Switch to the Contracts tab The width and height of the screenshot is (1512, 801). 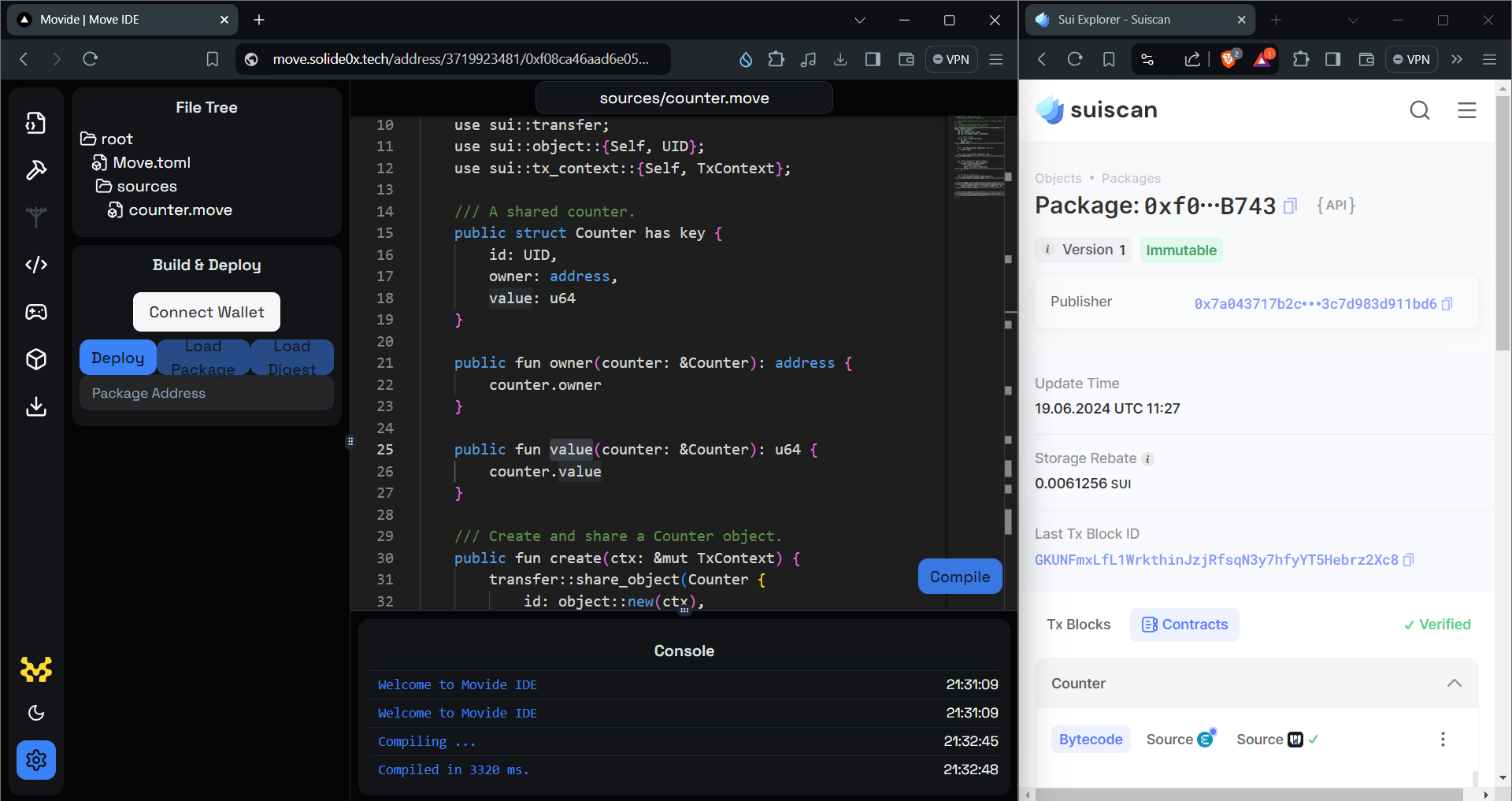coord(1184,624)
